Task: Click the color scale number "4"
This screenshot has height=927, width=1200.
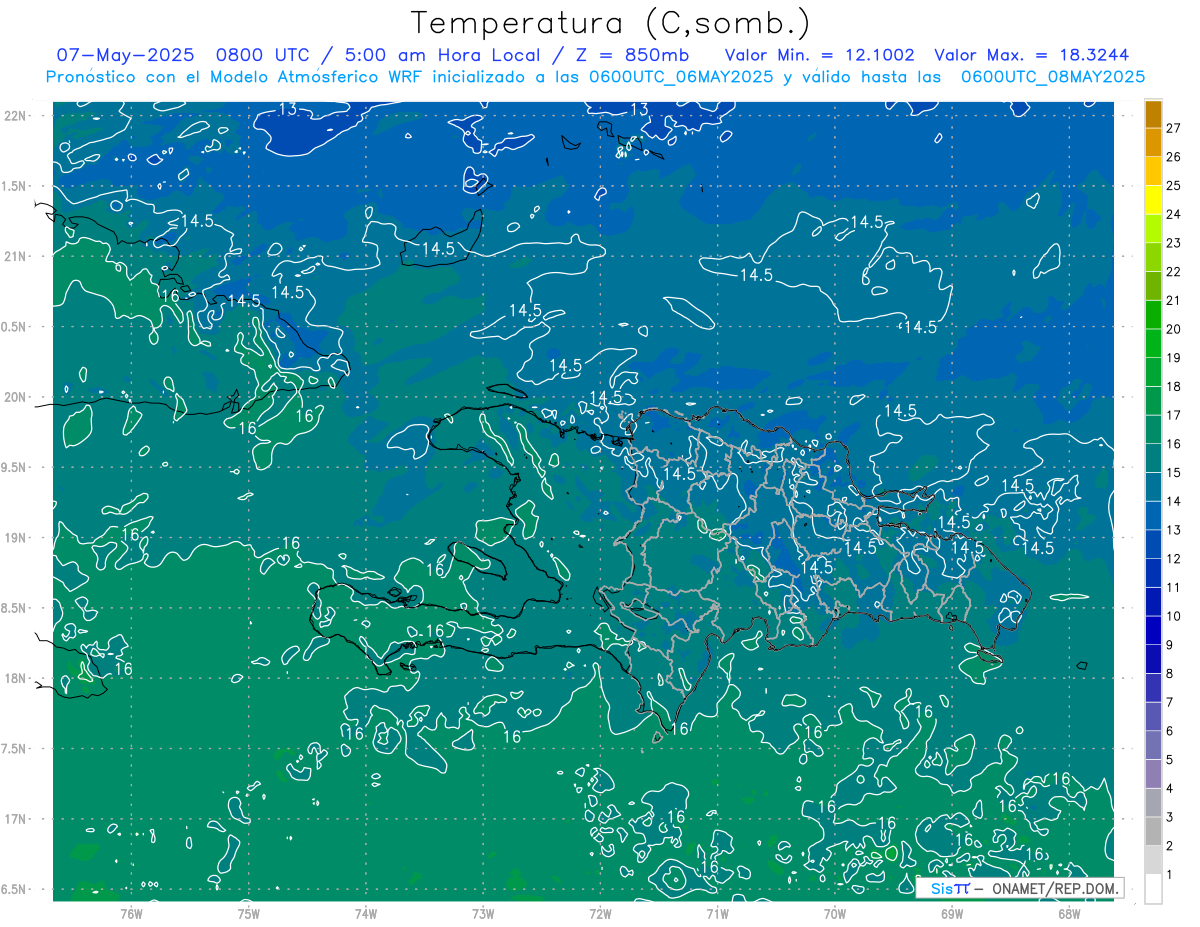Action: (1170, 788)
